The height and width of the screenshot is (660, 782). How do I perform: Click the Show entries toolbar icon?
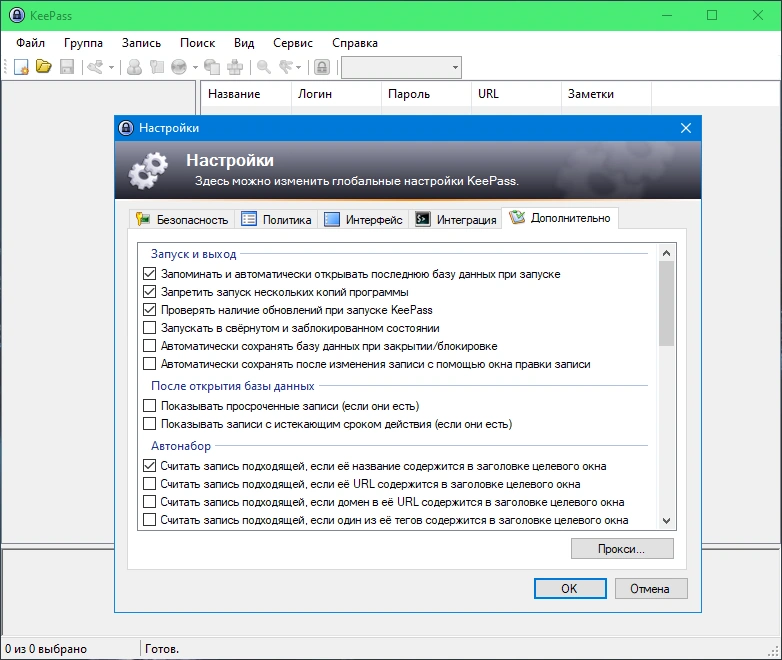(x=286, y=67)
